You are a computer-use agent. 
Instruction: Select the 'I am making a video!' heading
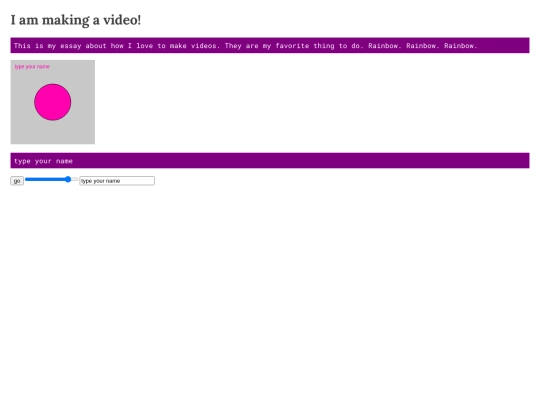(76, 20)
